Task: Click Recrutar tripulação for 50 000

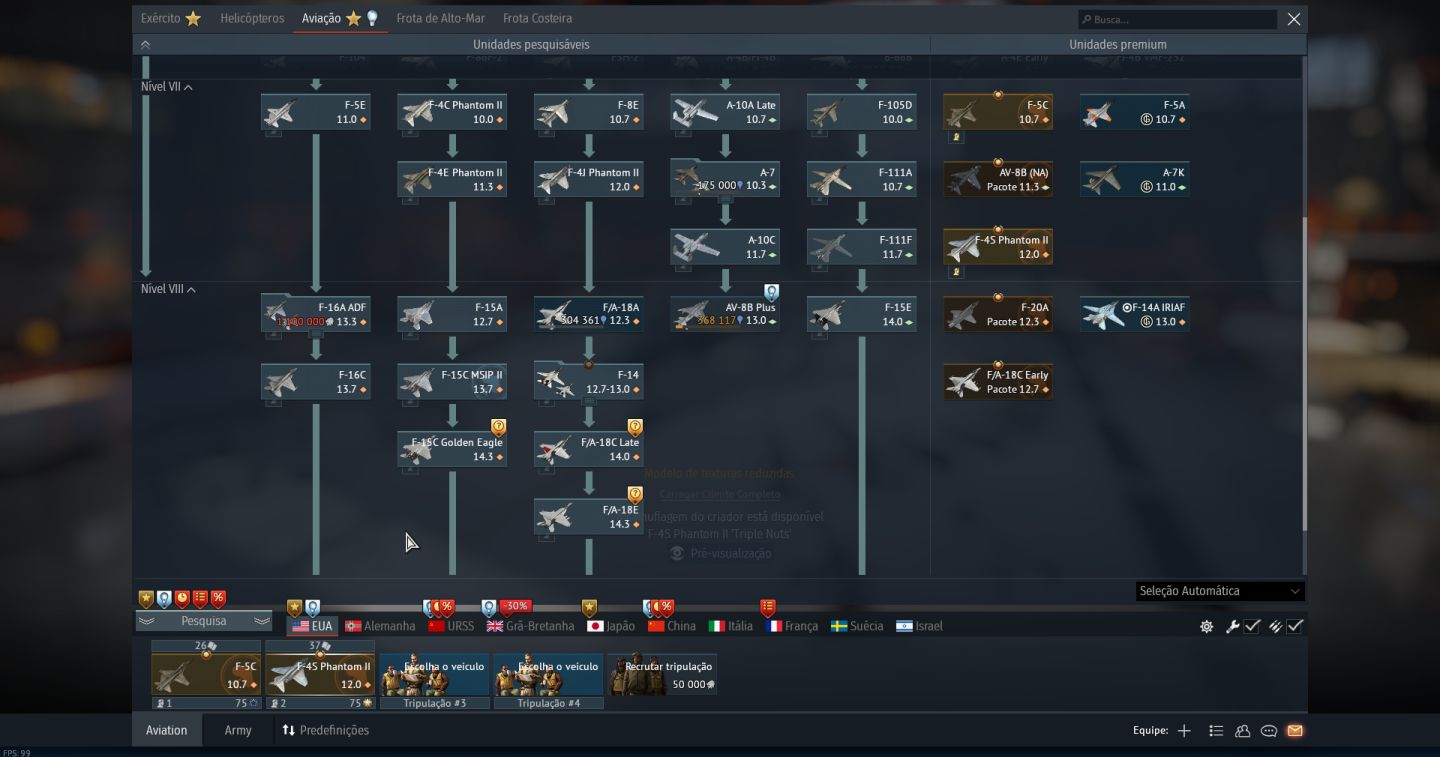Action: (662, 675)
